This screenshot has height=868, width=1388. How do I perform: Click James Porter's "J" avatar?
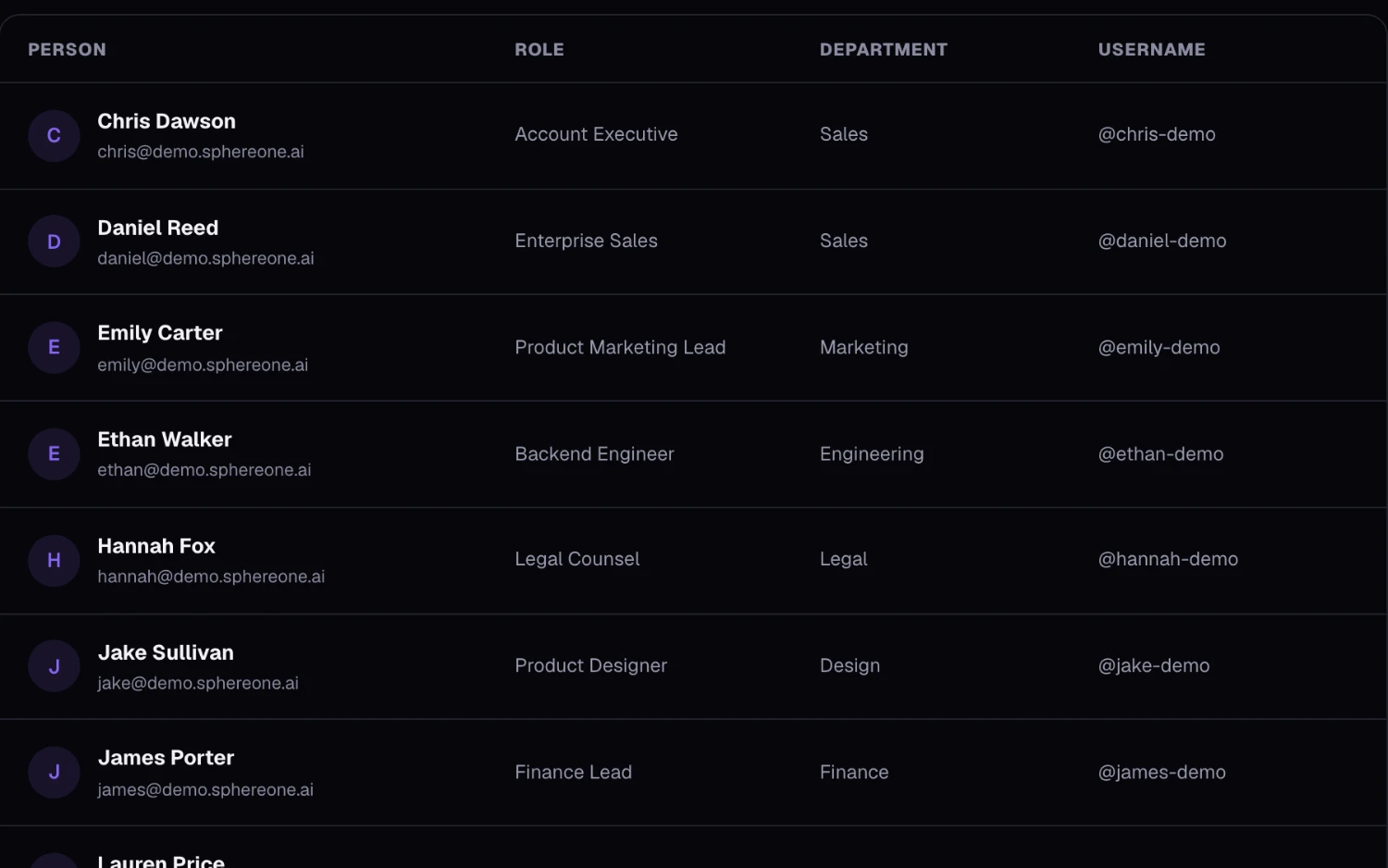click(x=54, y=773)
